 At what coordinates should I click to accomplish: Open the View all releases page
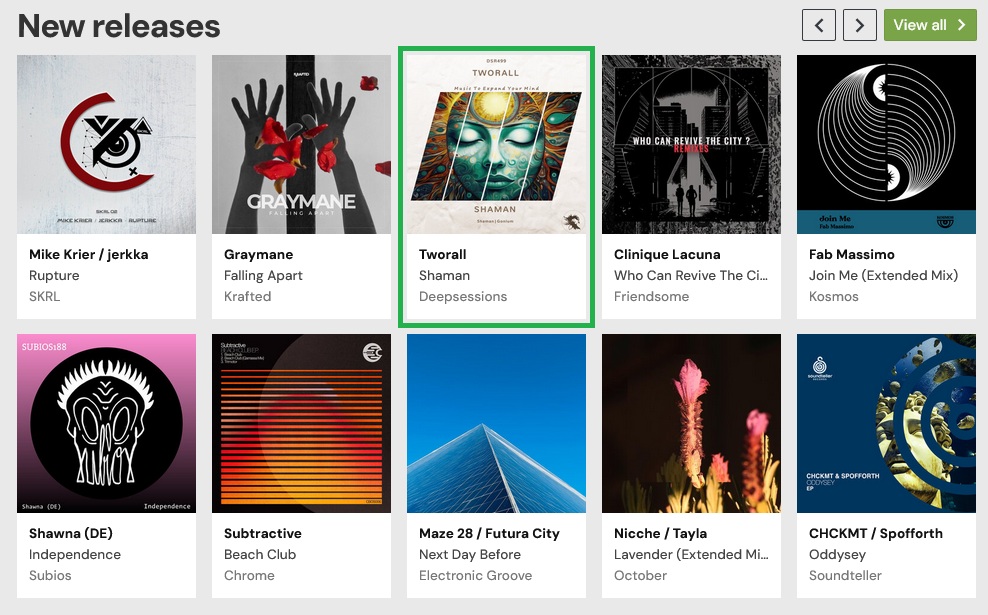coord(929,25)
